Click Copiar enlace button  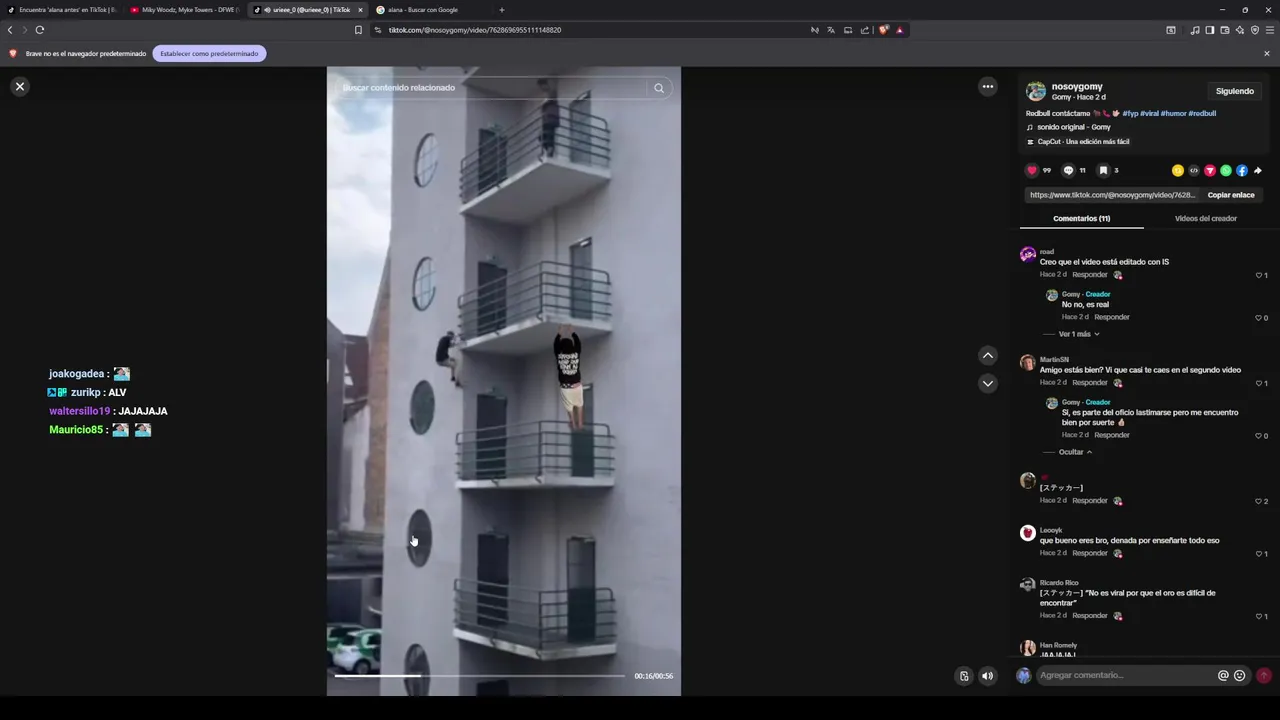pos(1231,195)
